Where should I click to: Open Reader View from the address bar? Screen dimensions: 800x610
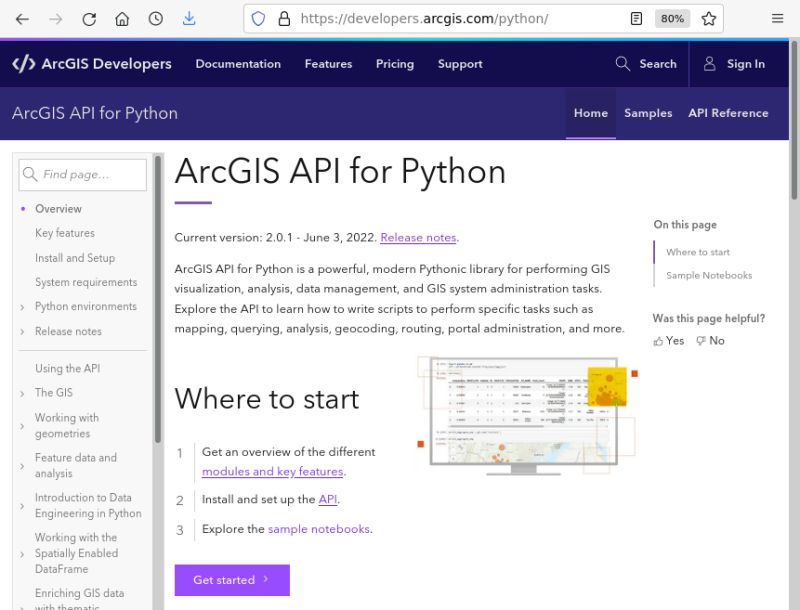point(636,18)
